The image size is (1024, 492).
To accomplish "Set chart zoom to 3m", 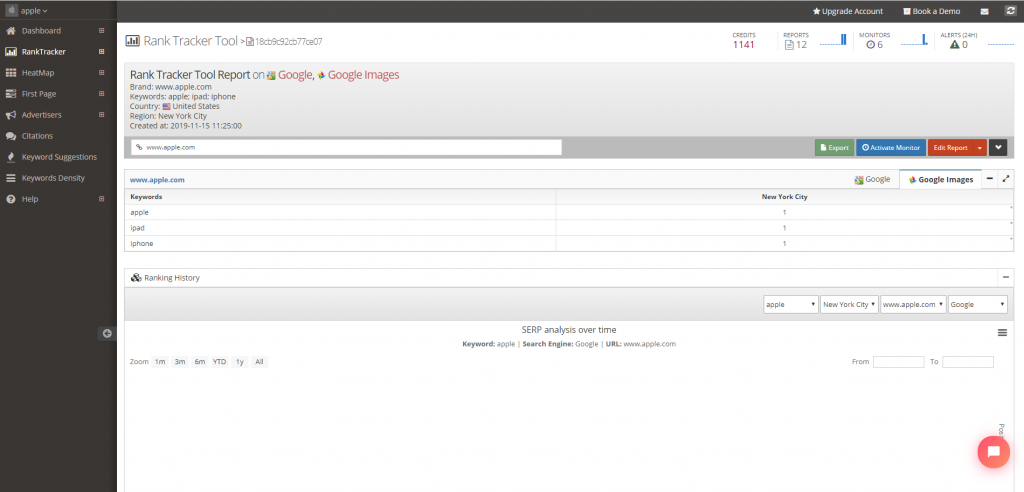I will pos(180,362).
